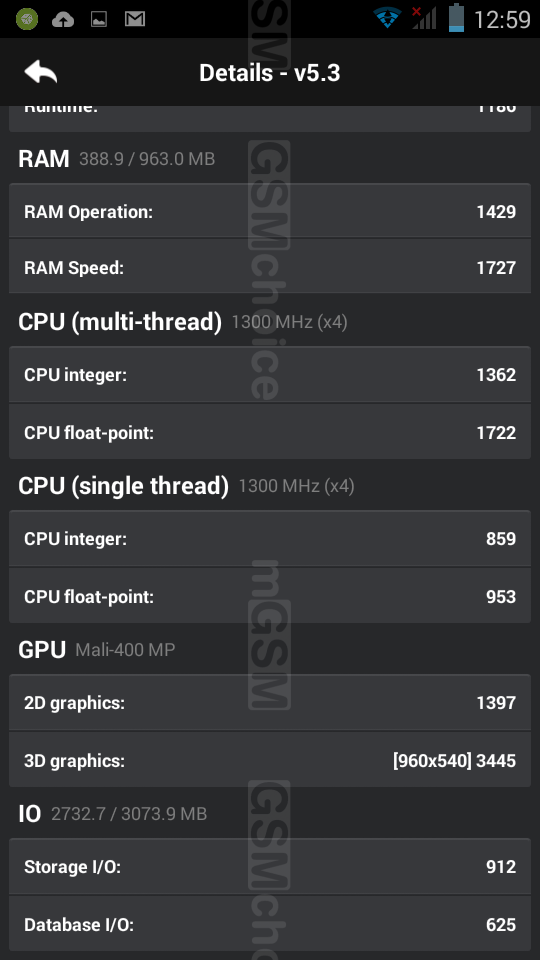This screenshot has width=540, height=960.
Task: Tap the back arrow icon
Action: [40, 72]
